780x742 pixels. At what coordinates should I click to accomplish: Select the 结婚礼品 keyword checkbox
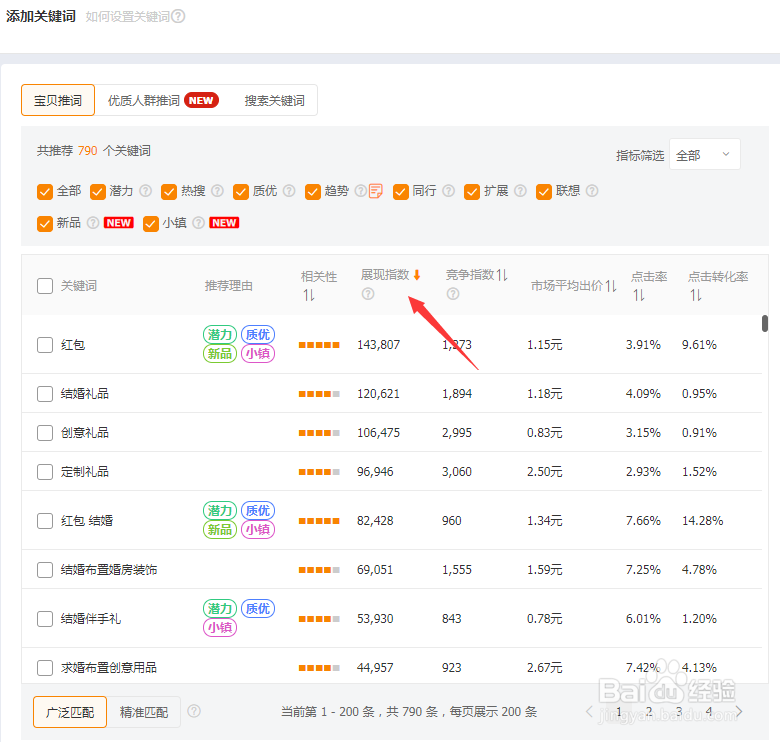click(x=45, y=394)
